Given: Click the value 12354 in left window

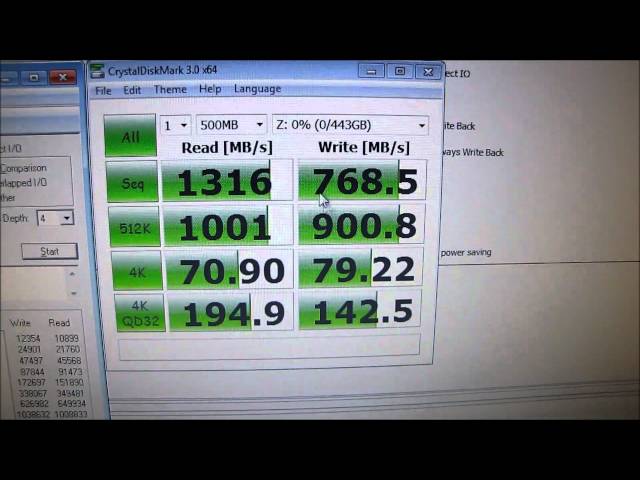Looking at the screenshot, I should pos(28,338).
